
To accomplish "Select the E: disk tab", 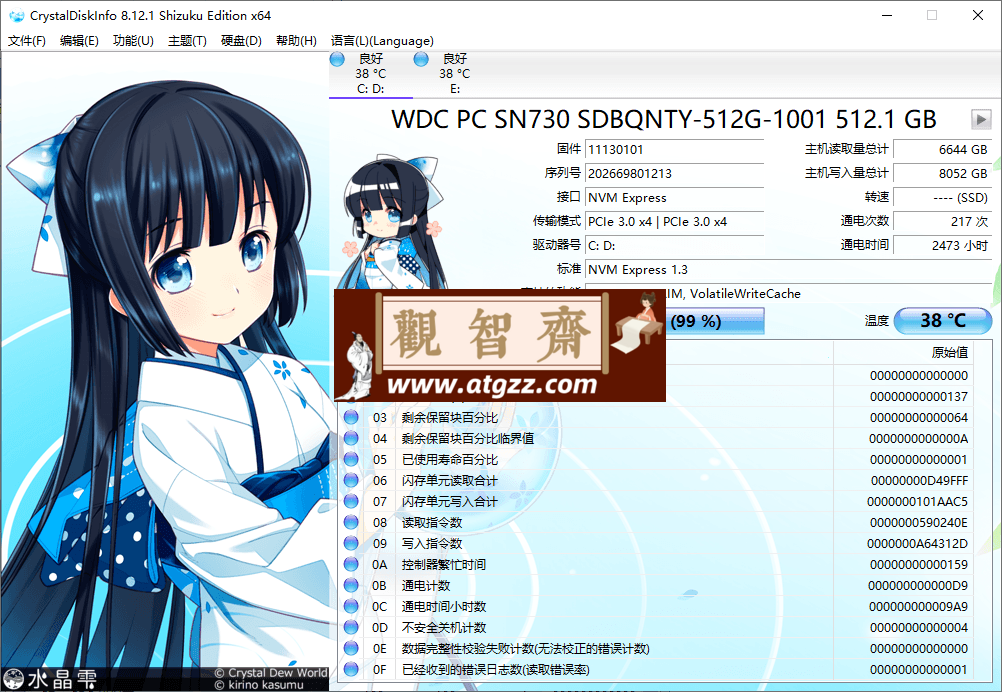I will [454, 74].
